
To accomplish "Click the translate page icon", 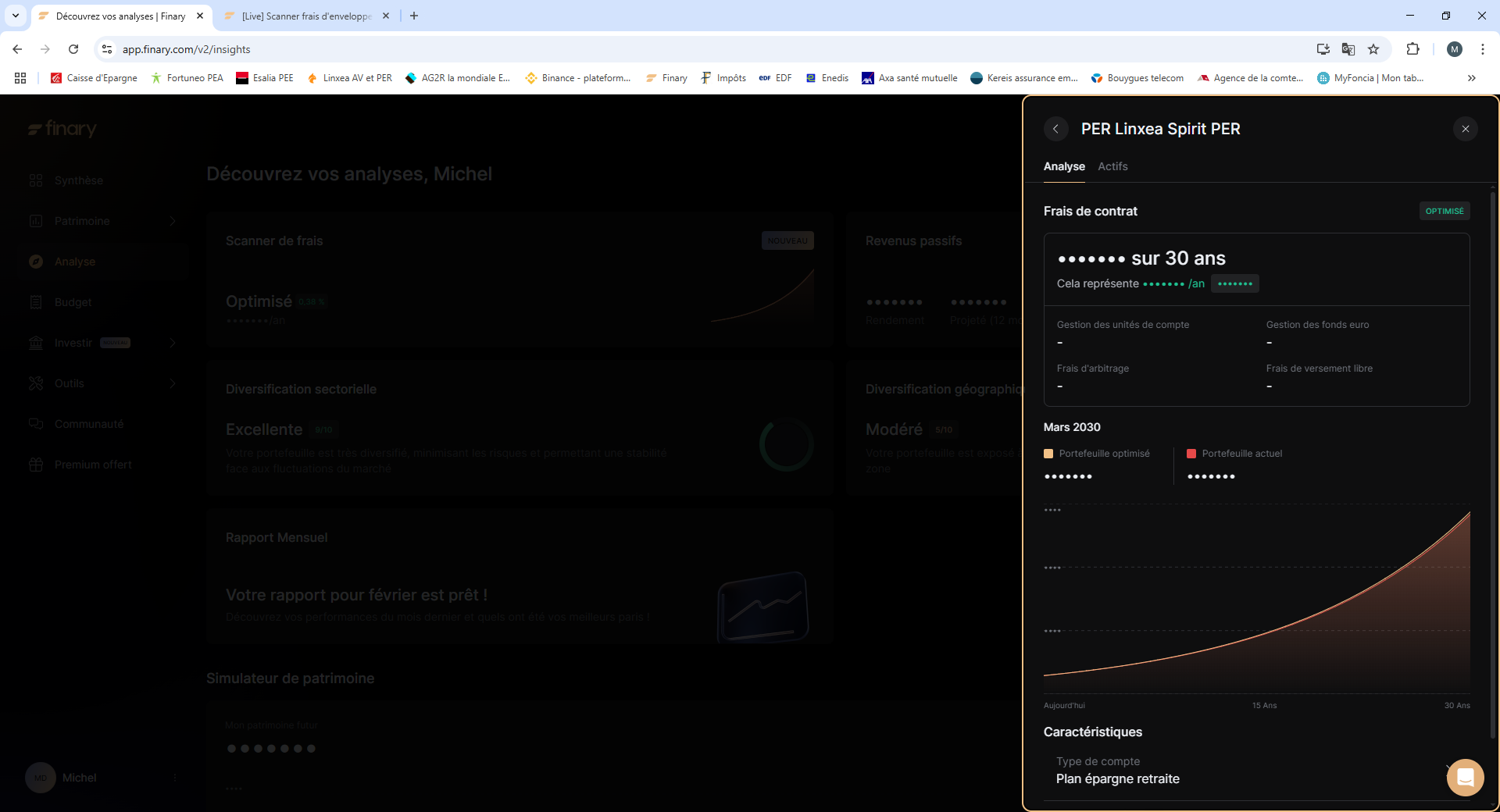I will pos(1348,49).
